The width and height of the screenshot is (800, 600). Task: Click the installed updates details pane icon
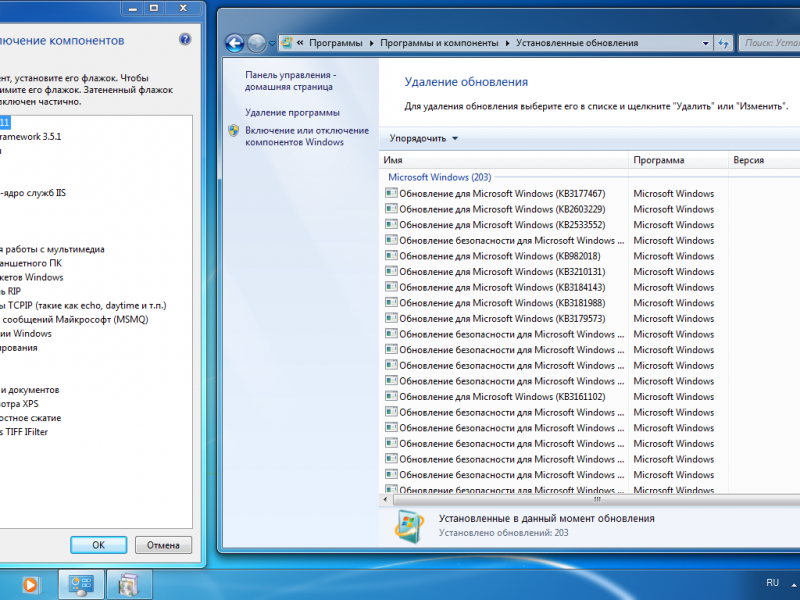[x=409, y=526]
